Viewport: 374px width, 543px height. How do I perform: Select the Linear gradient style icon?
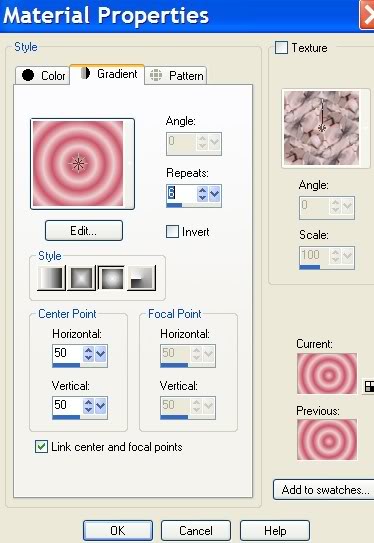[51, 278]
